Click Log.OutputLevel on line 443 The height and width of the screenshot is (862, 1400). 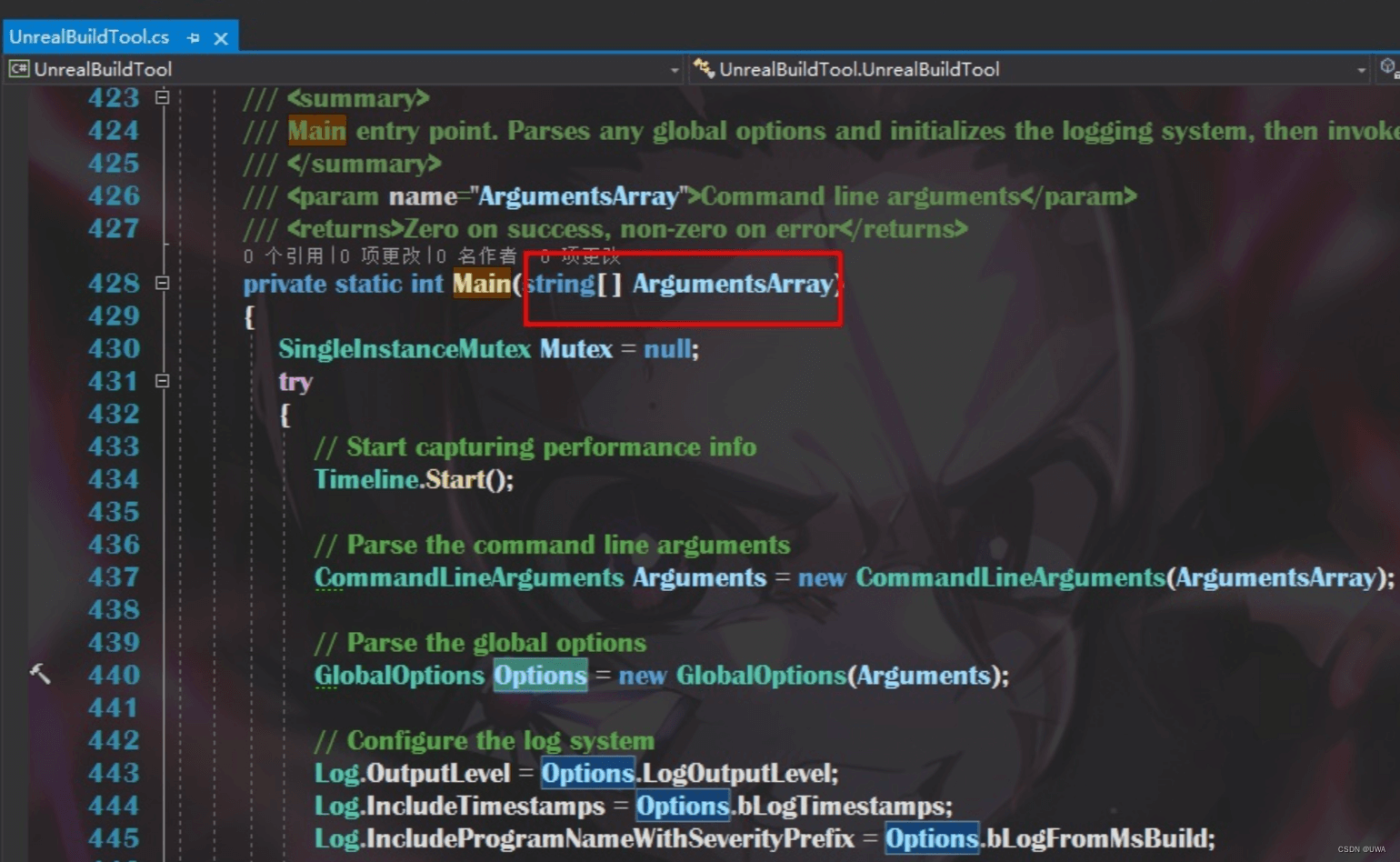click(x=413, y=774)
